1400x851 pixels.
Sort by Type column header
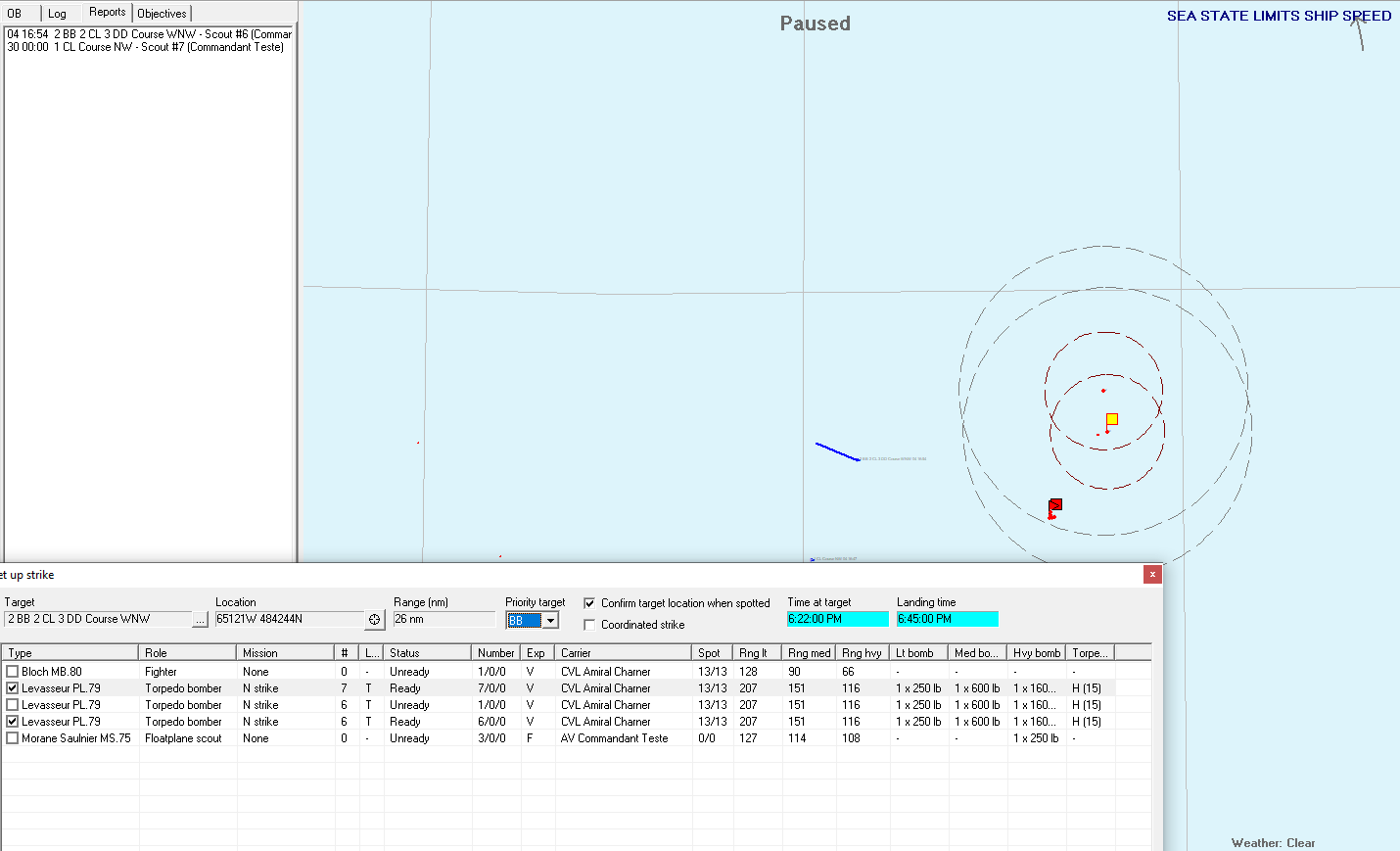70,653
